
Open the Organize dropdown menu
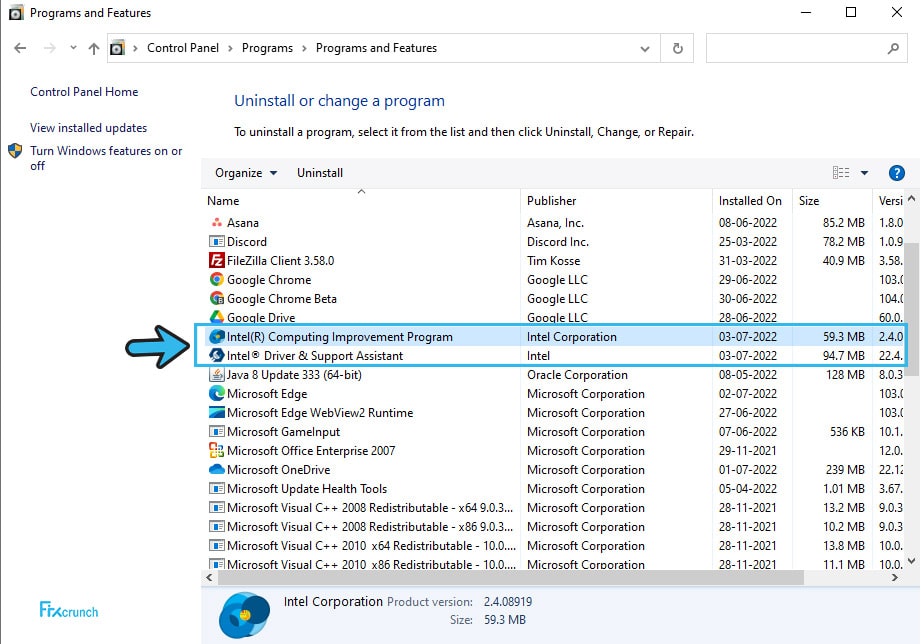[x=246, y=173]
